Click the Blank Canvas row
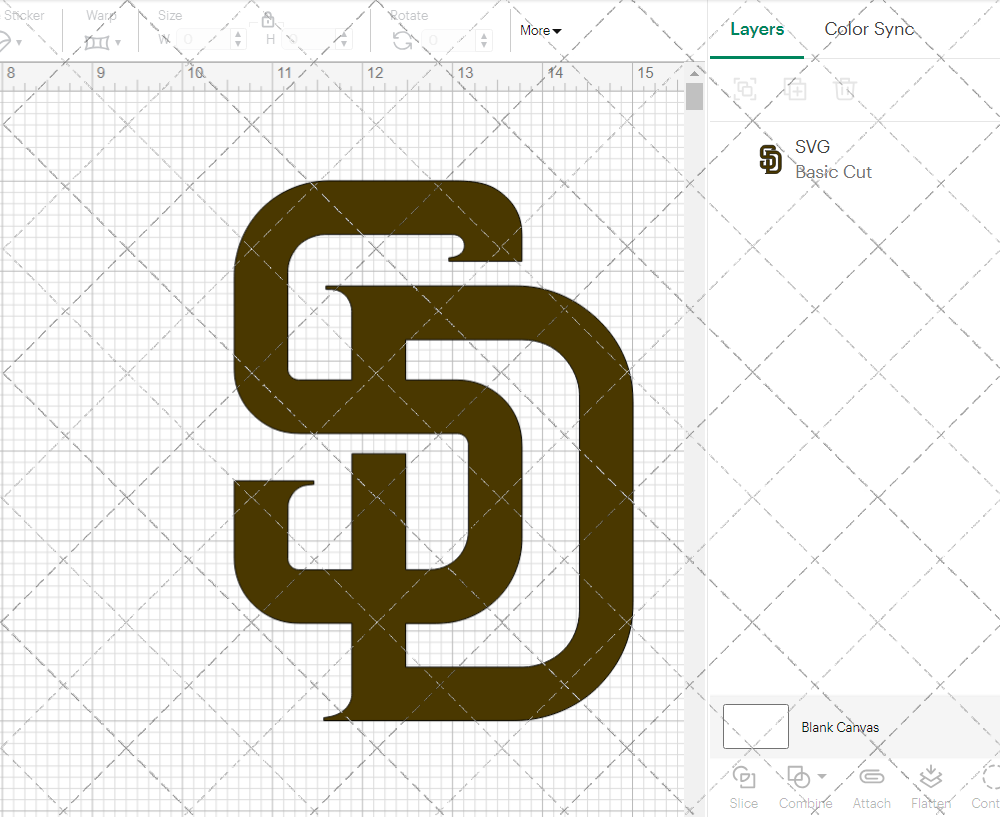 pos(840,727)
